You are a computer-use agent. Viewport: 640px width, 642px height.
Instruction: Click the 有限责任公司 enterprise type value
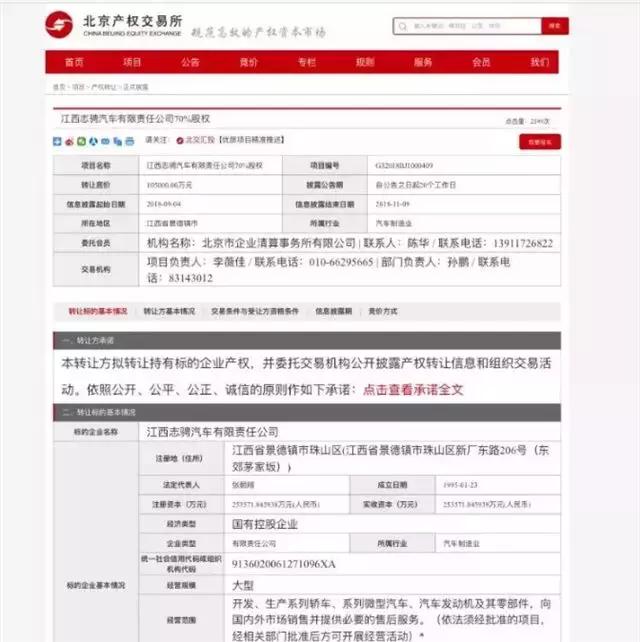coord(254,544)
